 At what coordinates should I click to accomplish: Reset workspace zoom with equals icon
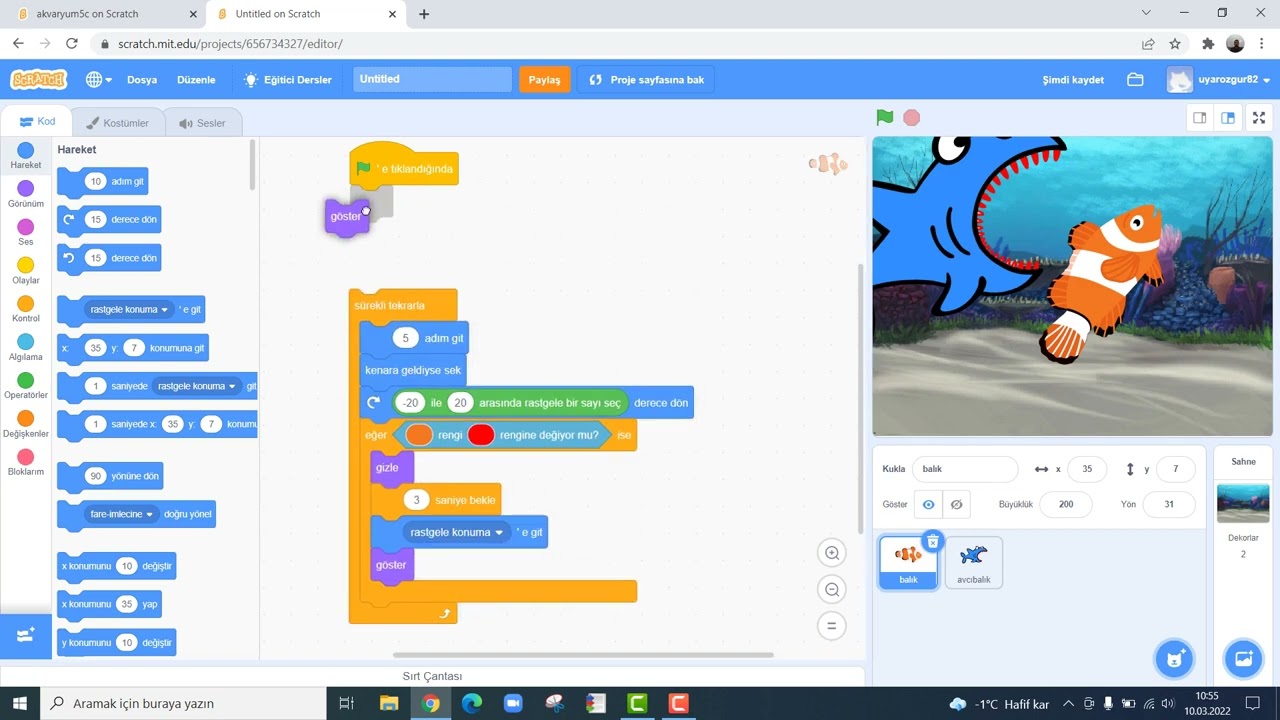[831, 627]
